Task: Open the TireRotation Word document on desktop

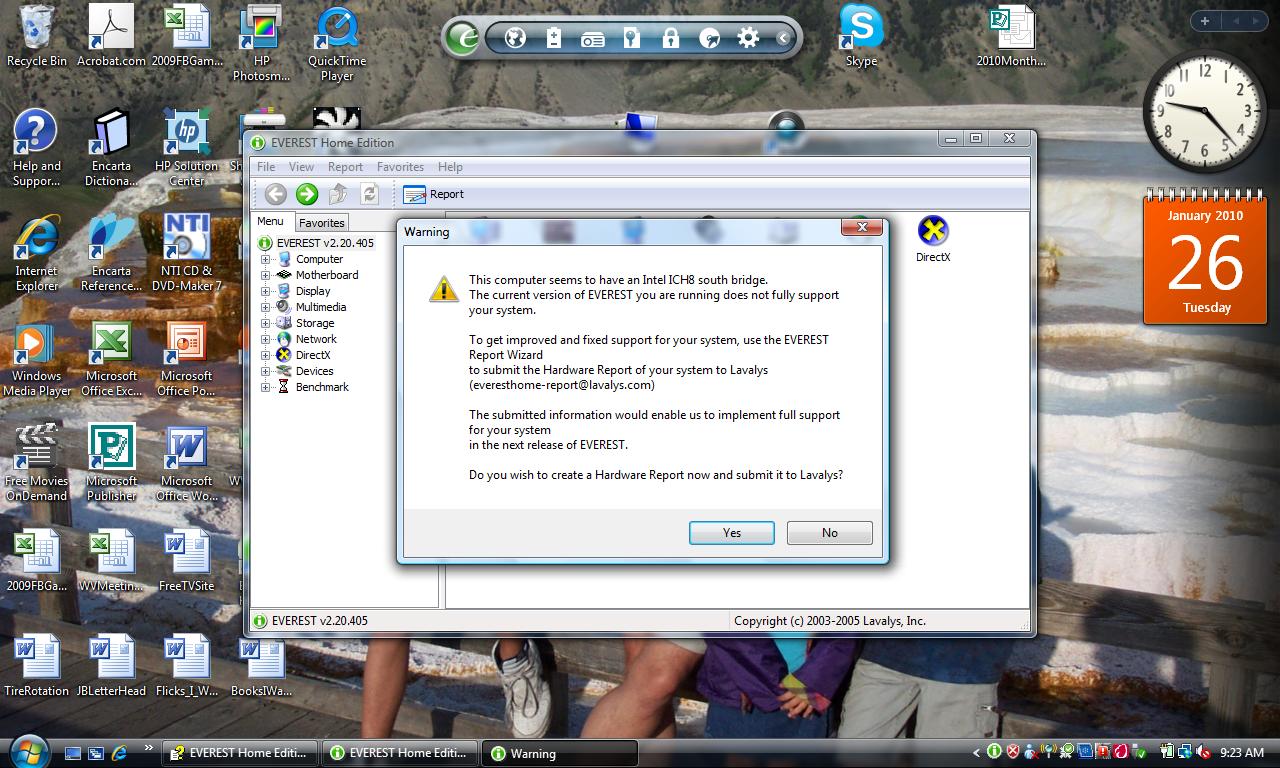Action: click(x=37, y=666)
